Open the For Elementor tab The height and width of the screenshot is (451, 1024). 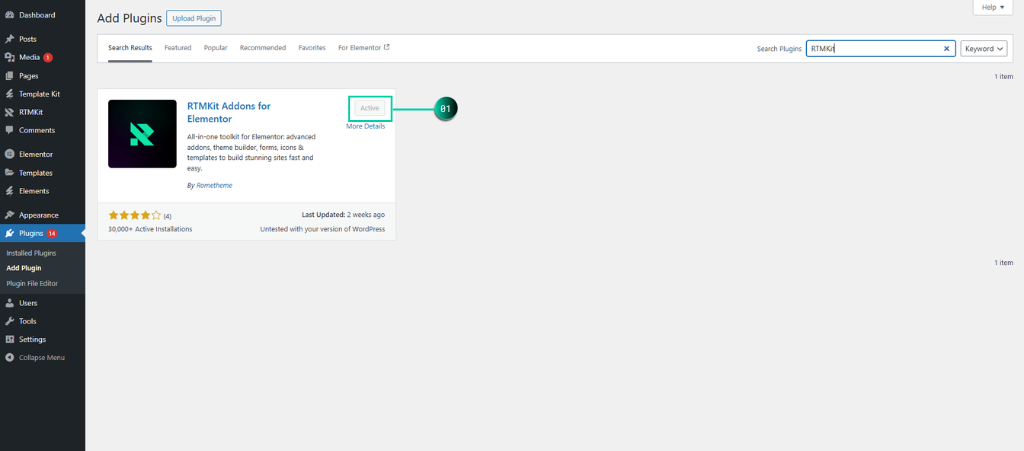pyautogui.click(x=364, y=48)
